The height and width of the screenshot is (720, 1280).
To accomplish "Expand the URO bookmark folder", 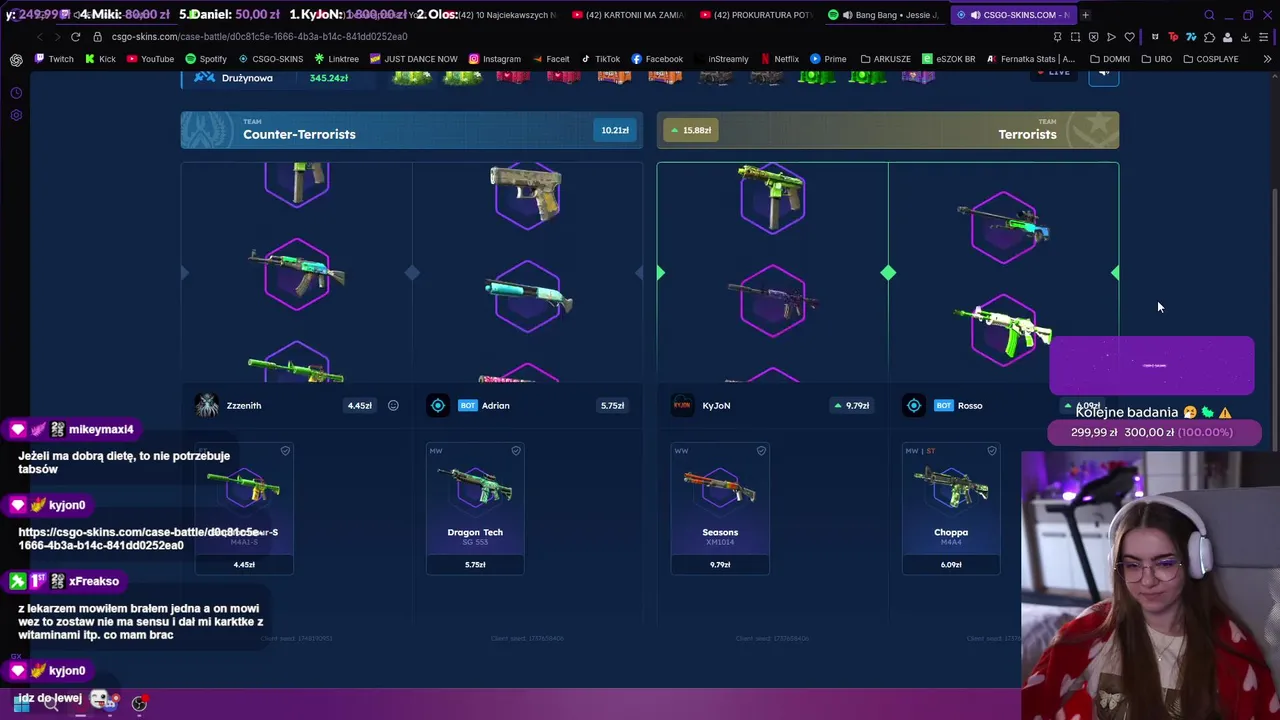I will (x=1156, y=59).
